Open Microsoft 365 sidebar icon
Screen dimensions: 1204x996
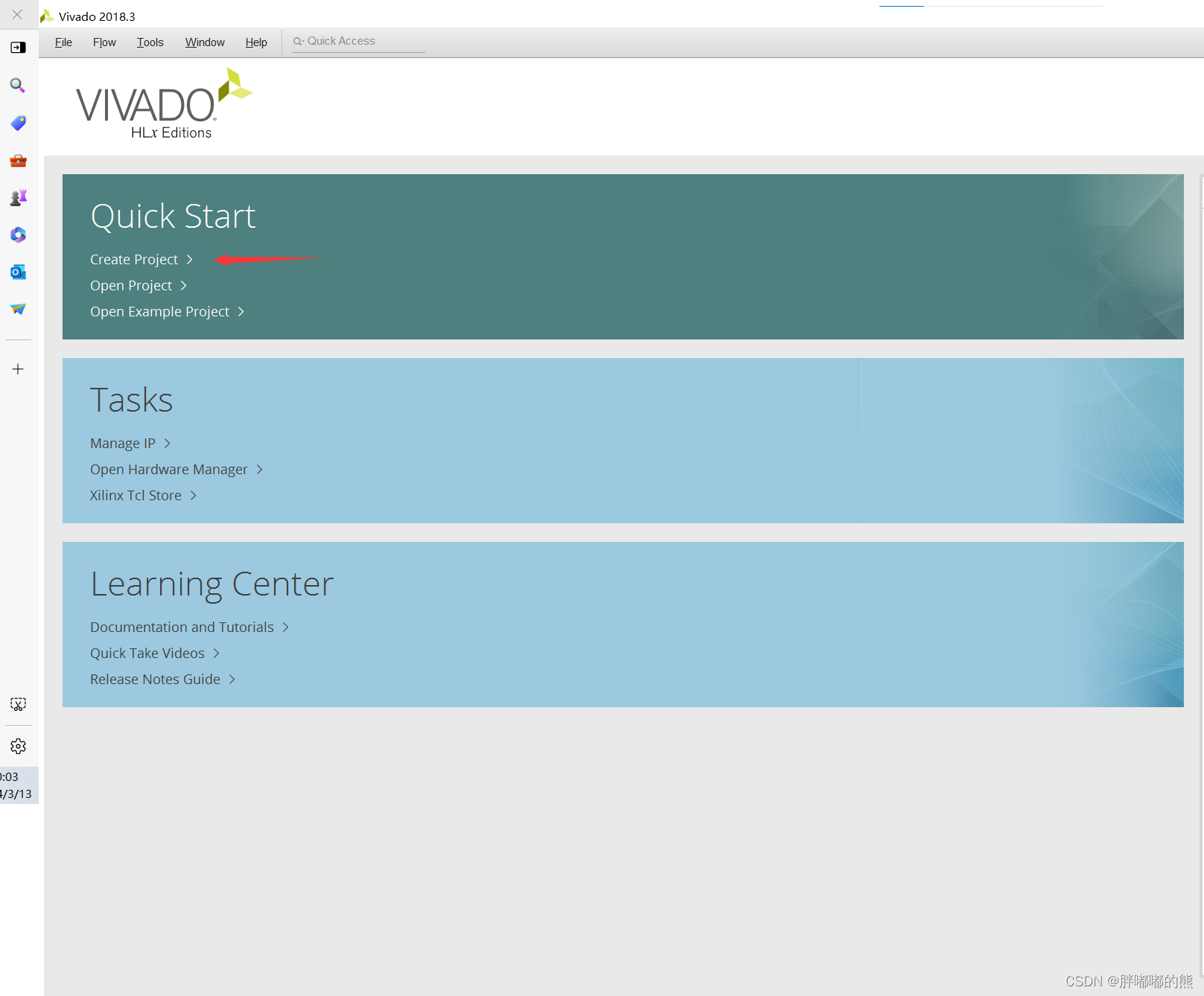point(18,235)
